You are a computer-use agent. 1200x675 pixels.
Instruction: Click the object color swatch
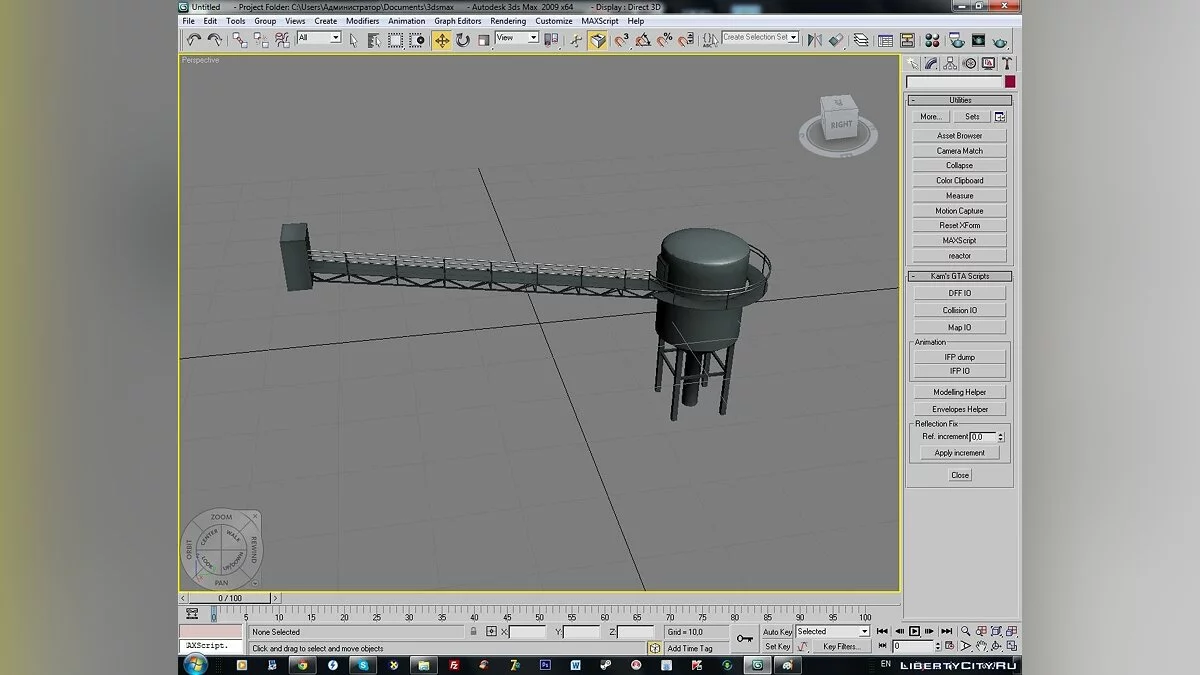coord(1010,82)
